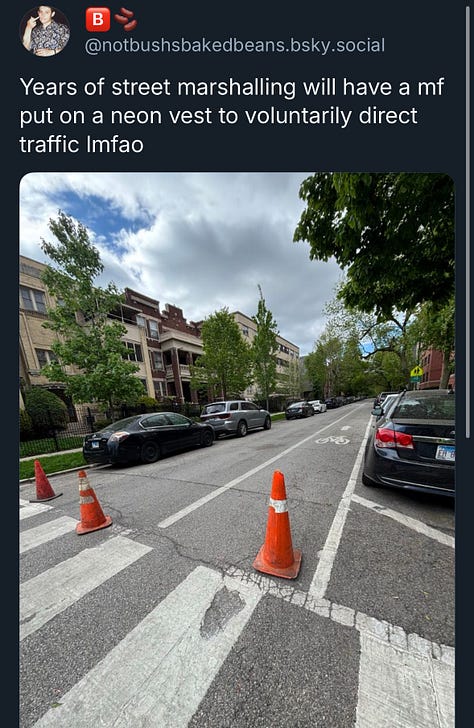Viewport: 474px width, 728px height.
Task: Click the vertical scrollbar on right edge
Action: point(468,223)
